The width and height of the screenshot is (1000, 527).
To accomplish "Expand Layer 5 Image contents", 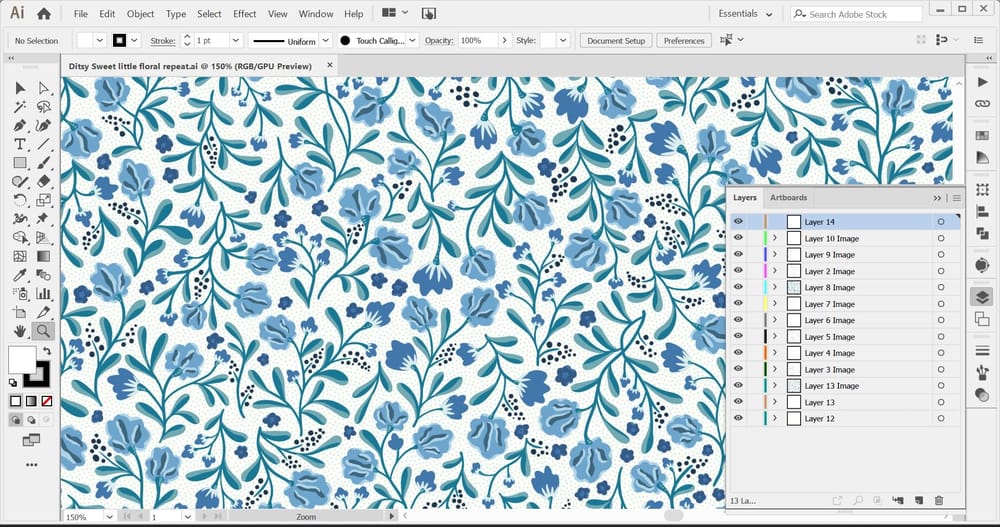I will (775, 336).
